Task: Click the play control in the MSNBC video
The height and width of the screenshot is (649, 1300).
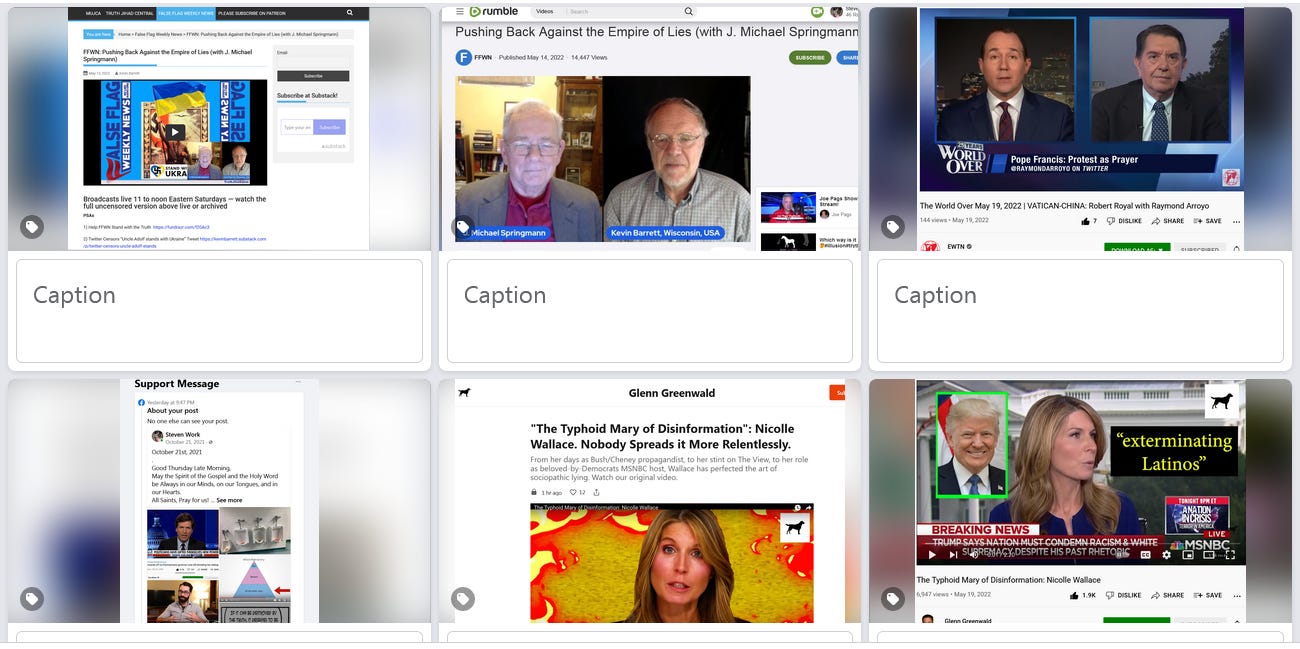Action: coord(931,555)
